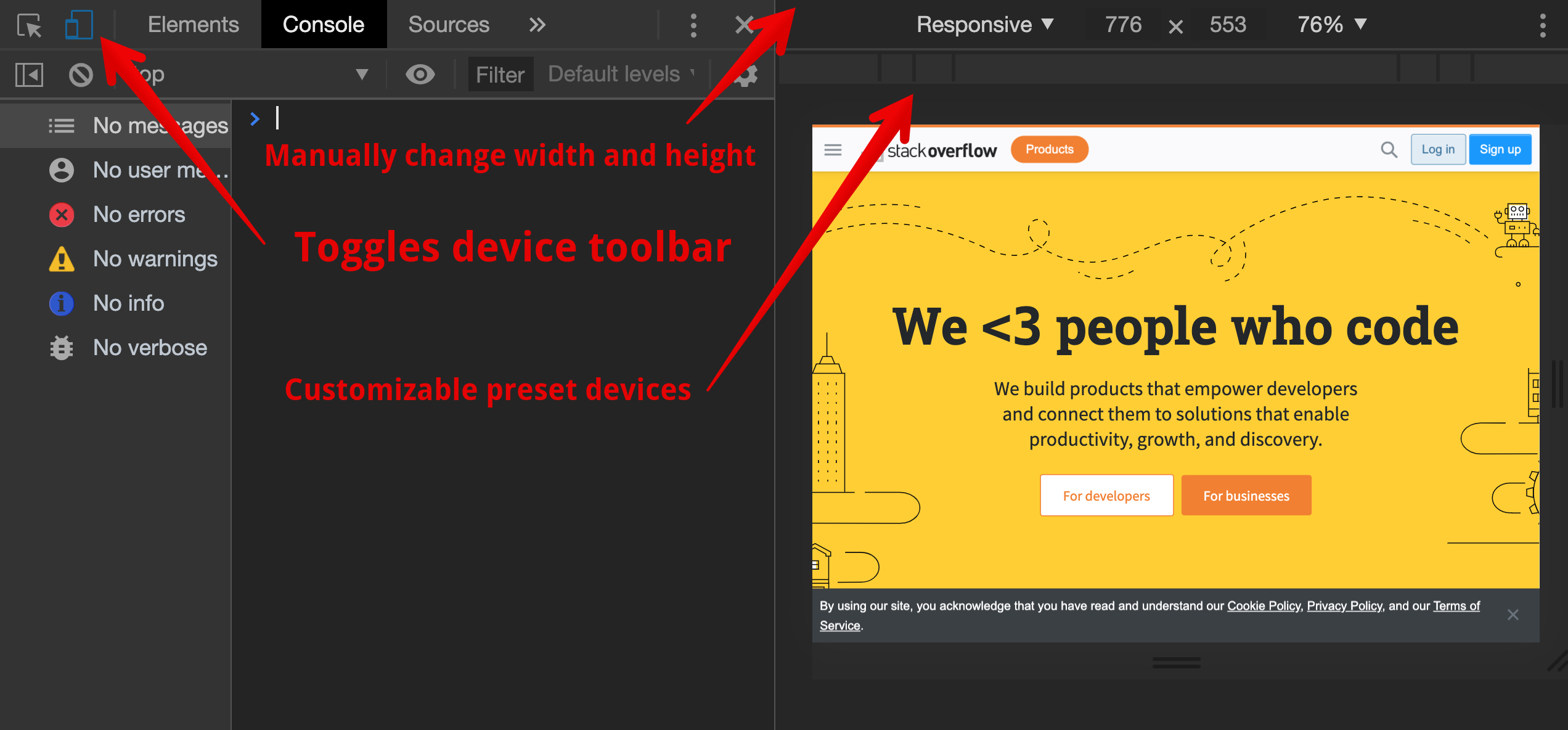Click the clear console icon
Screen dimensions: 1568x730
coord(81,74)
